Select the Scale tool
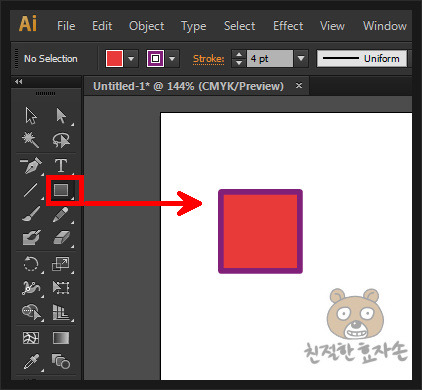 pos(61,264)
